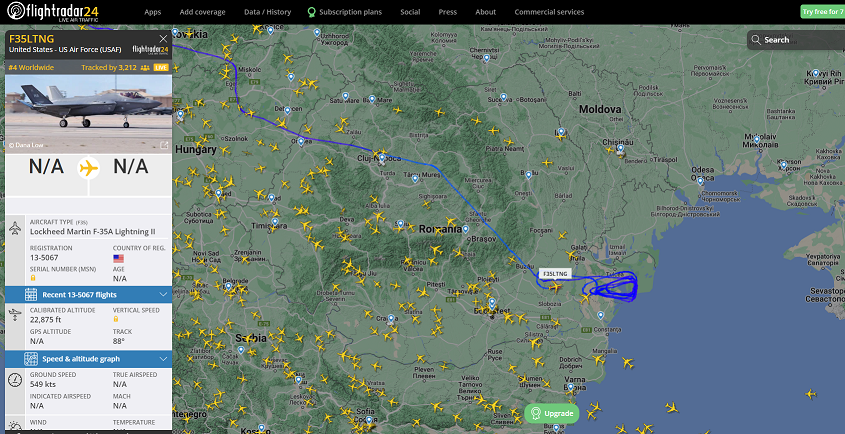Open the Apps menu item

coord(153,12)
